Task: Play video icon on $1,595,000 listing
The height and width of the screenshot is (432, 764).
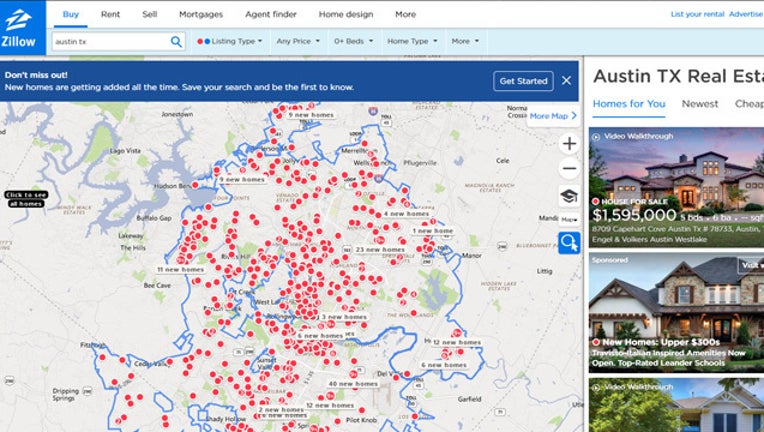Action: pyautogui.click(x=595, y=137)
